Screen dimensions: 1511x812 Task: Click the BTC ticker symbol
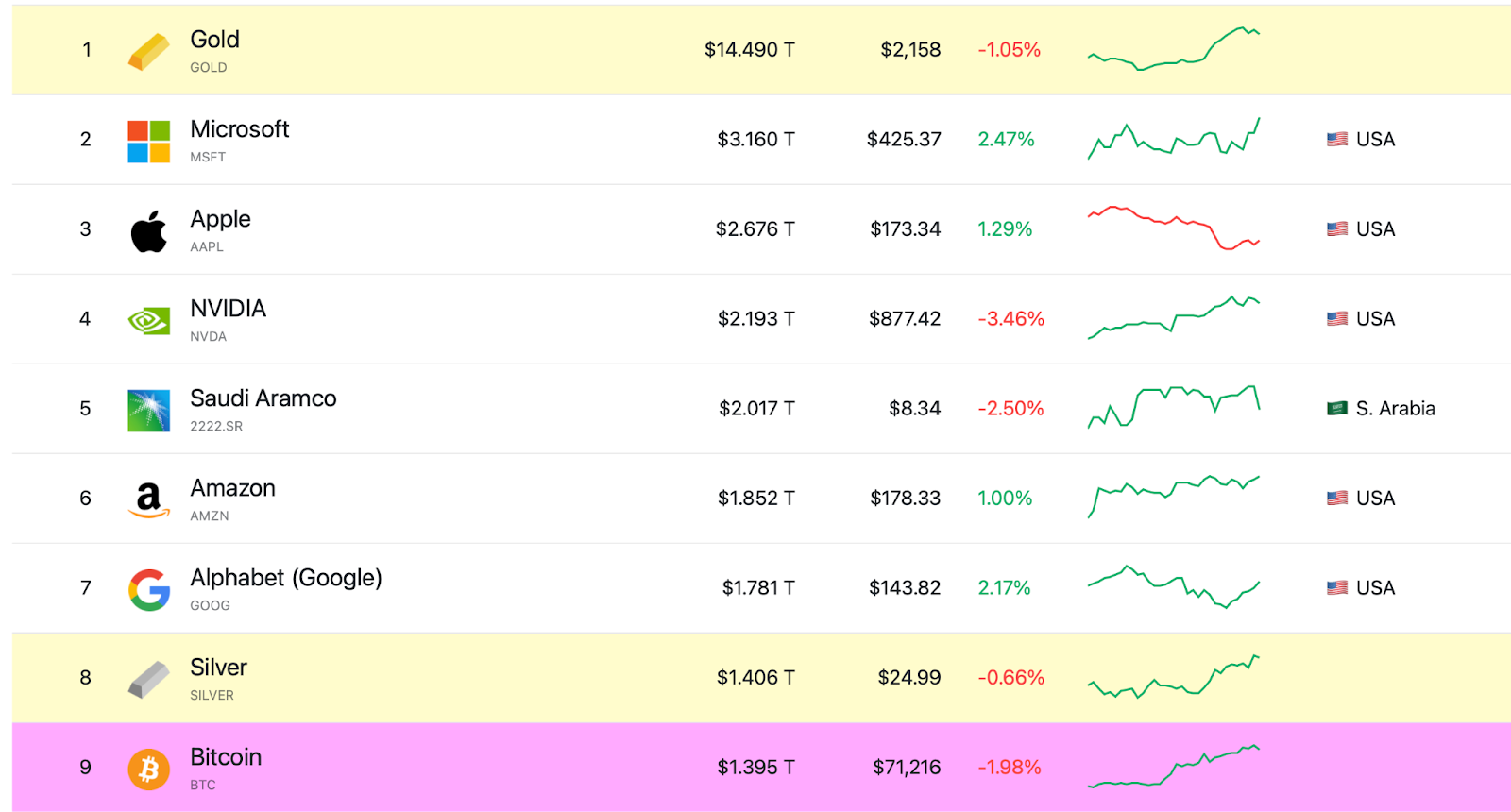tap(203, 785)
